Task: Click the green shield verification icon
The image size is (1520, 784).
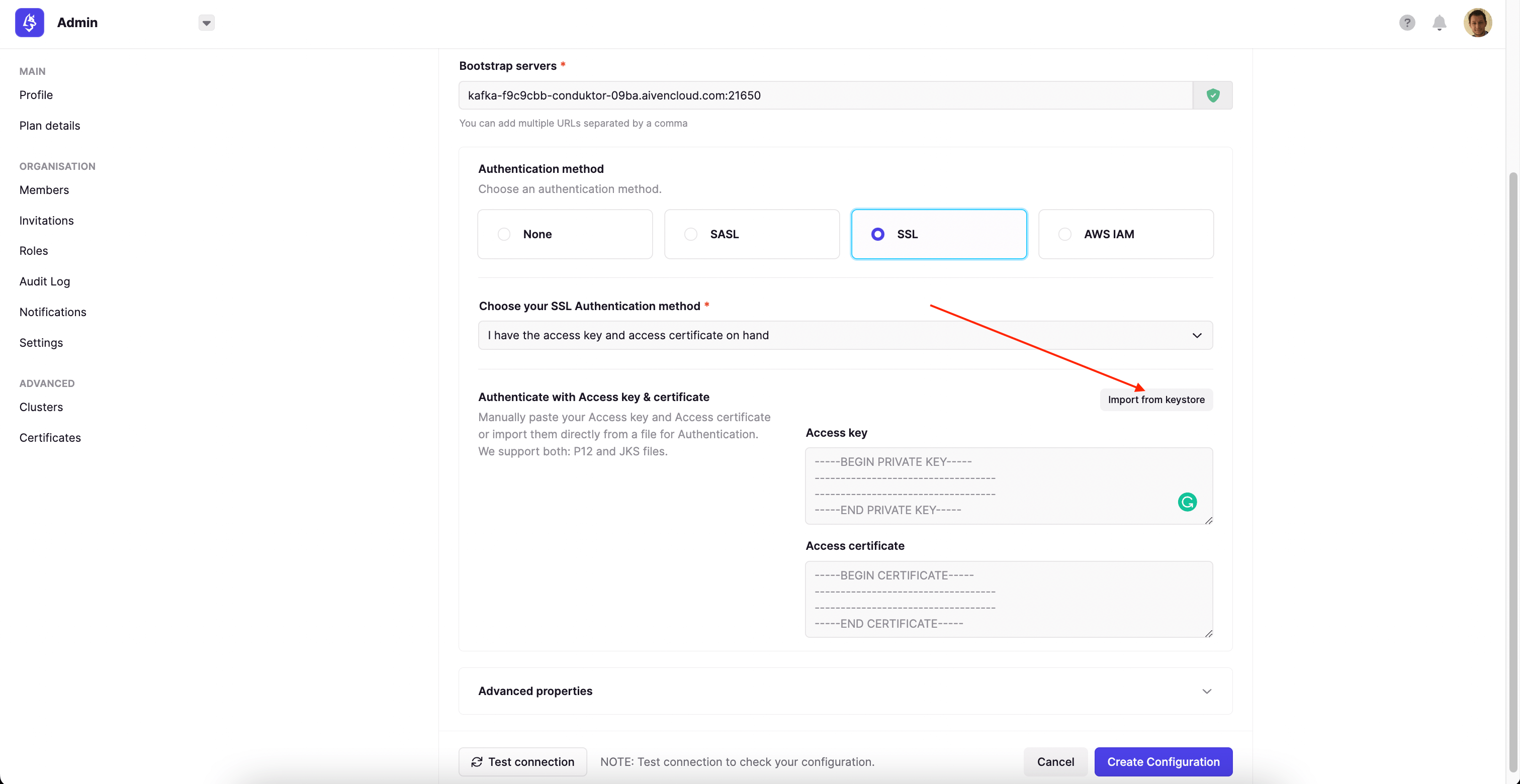Action: coord(1213,95)
